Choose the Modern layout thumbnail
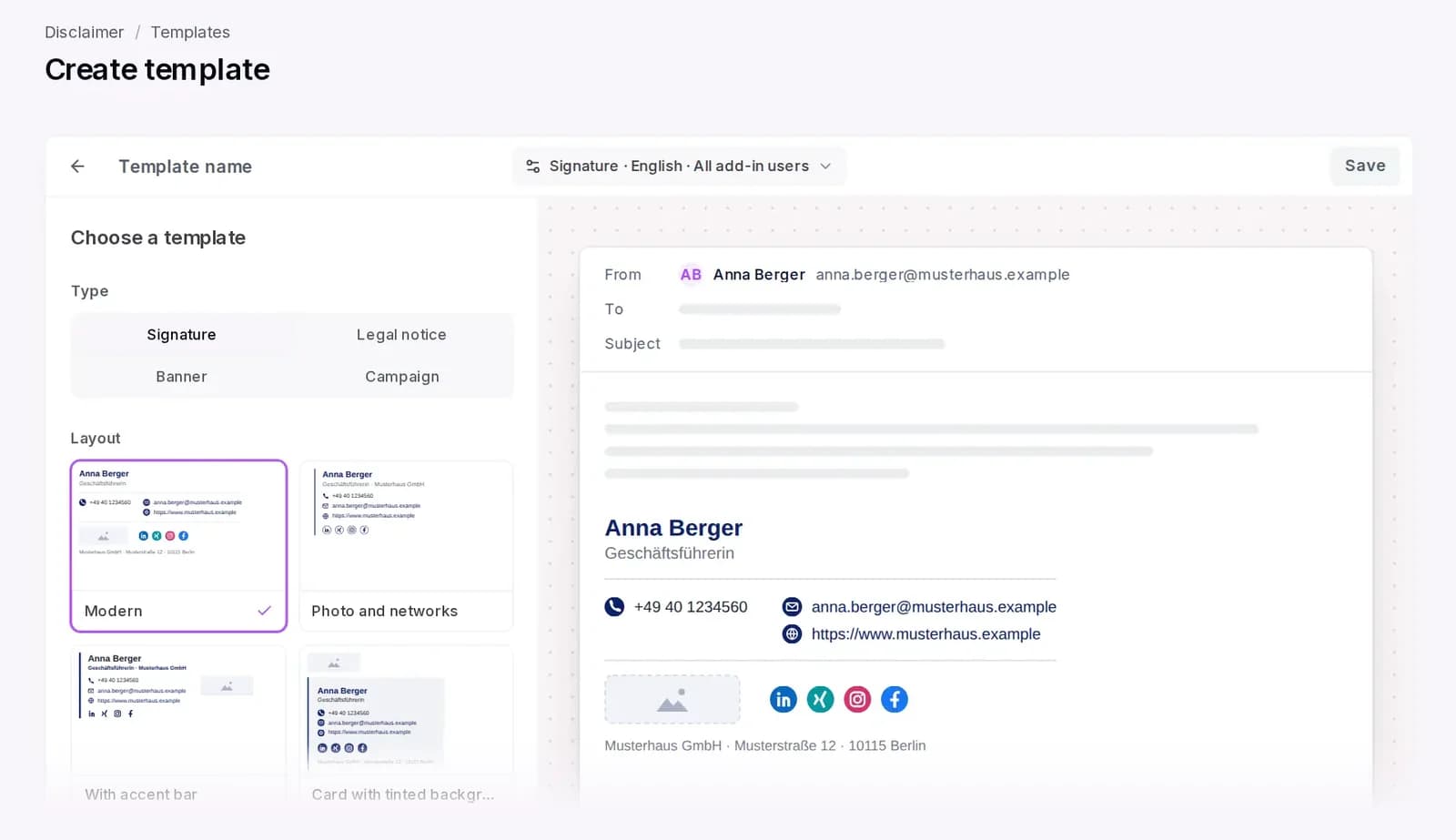 point(178,545)
